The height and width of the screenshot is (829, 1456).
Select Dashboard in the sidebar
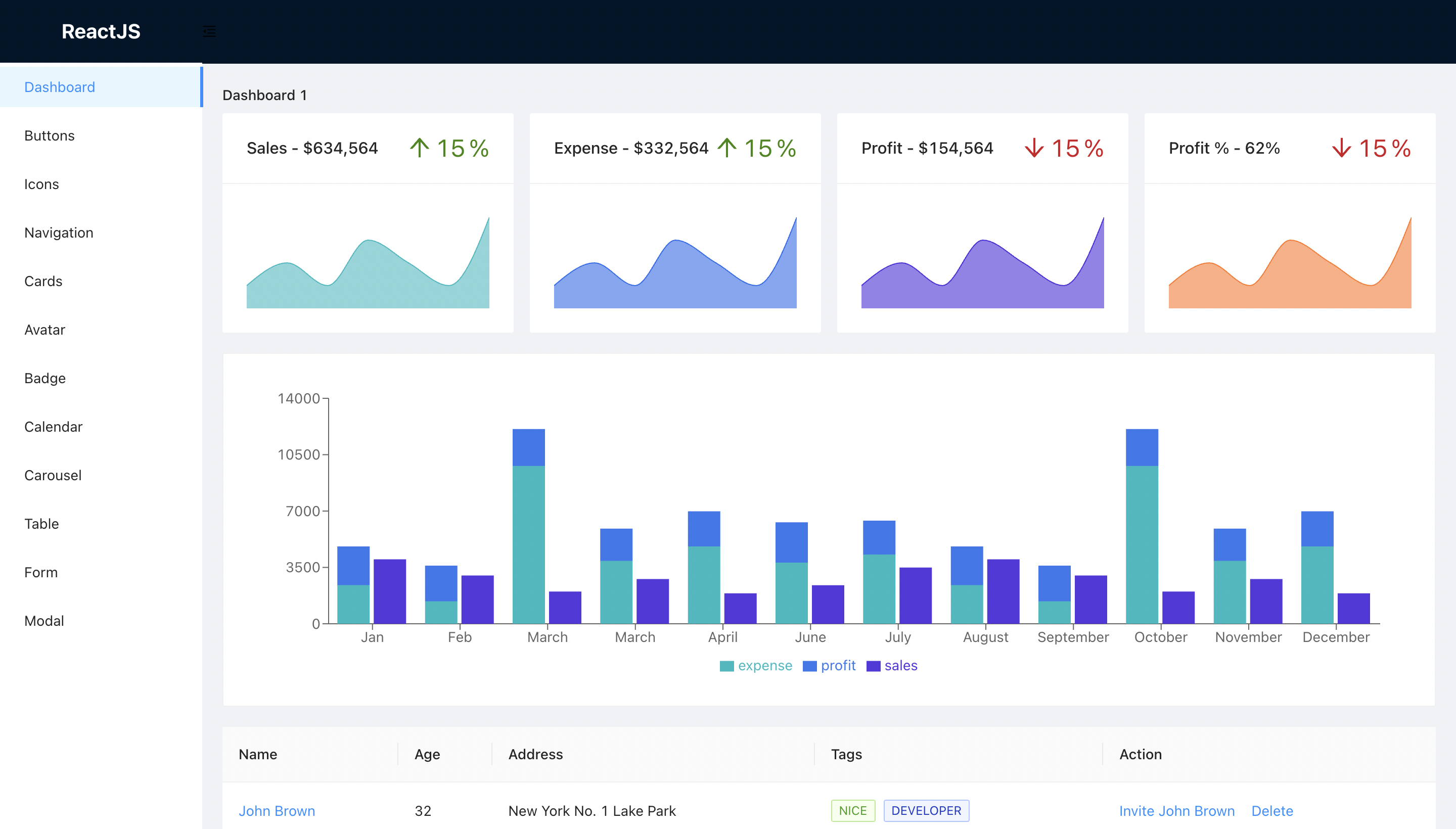point(59,87)
